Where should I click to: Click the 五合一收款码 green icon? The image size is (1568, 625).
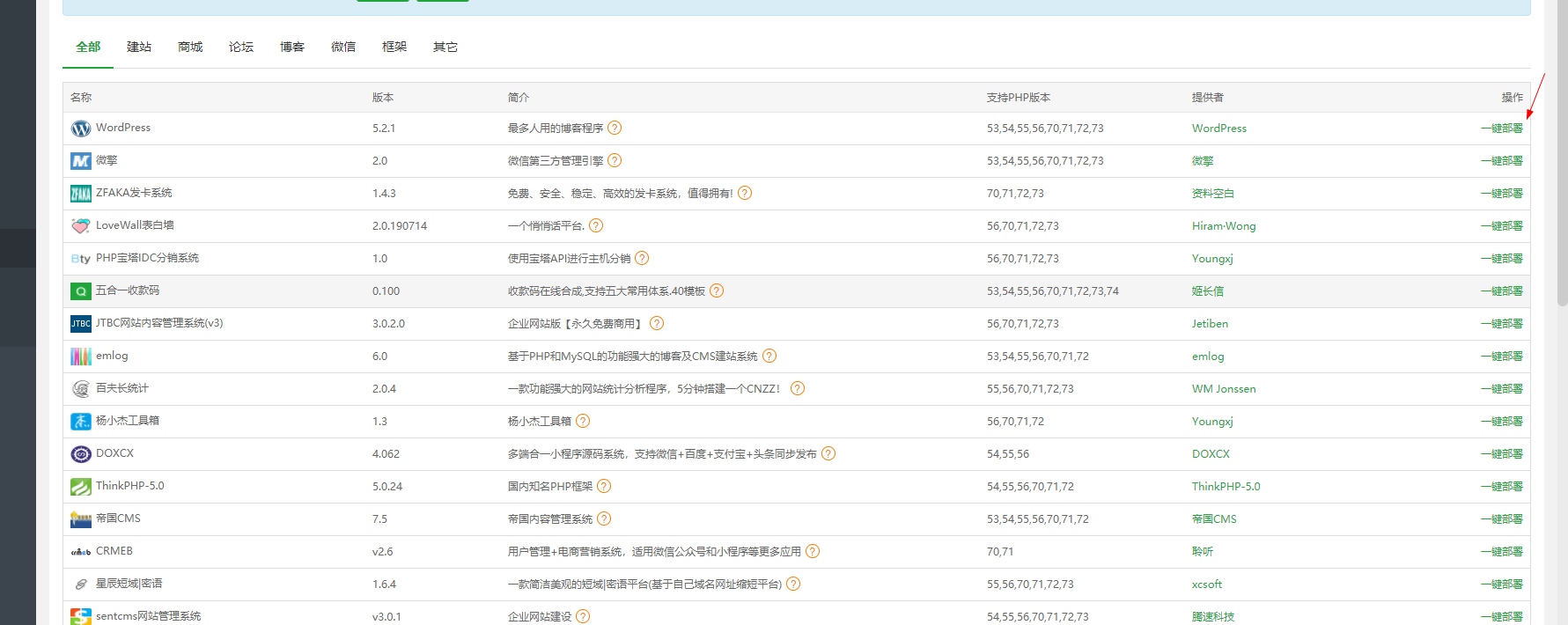tap(81, 291)
